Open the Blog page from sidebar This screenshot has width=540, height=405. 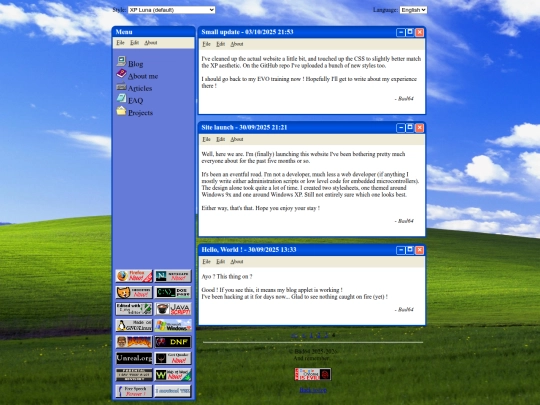coord(135,64)
